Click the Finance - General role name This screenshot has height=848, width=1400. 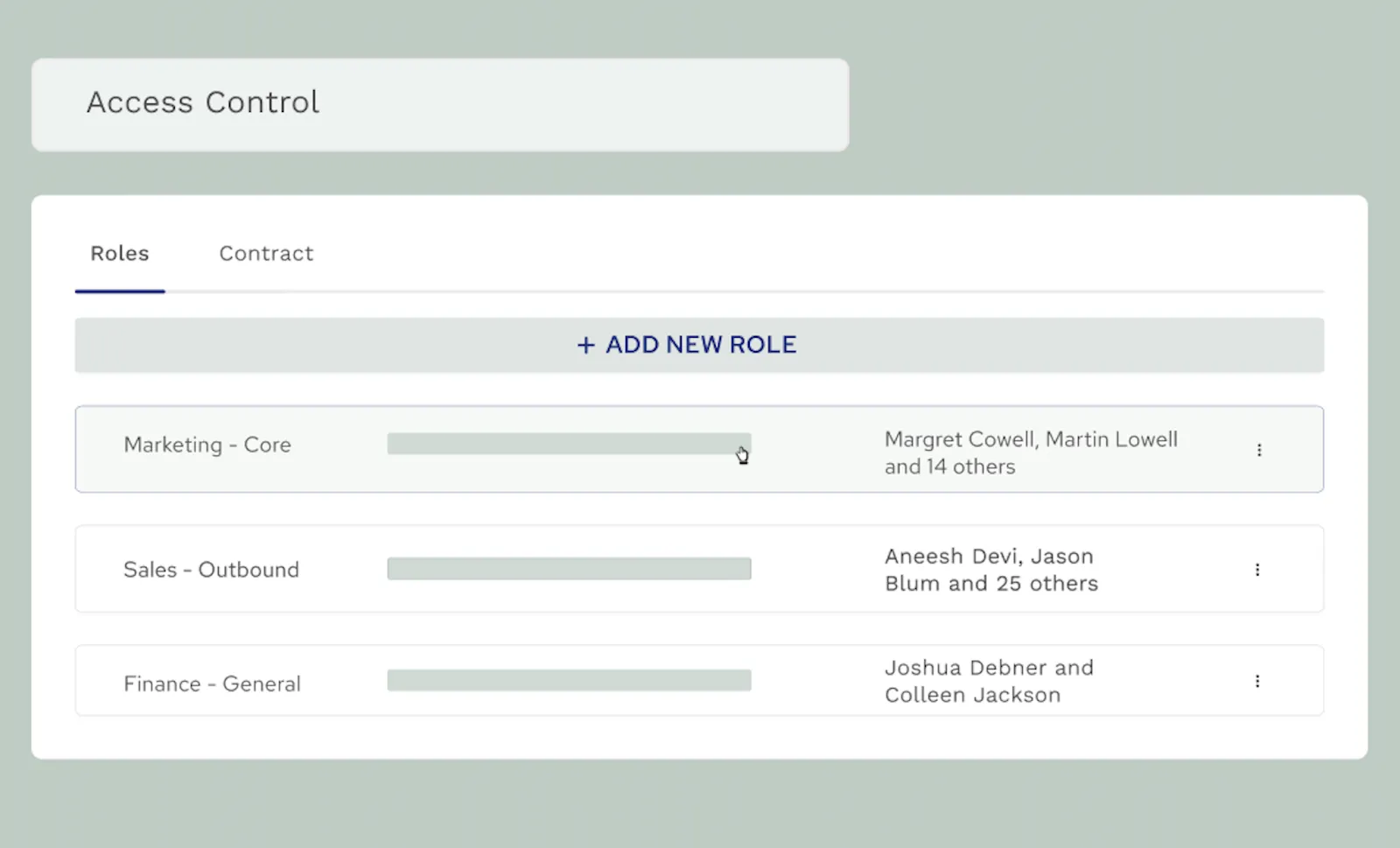click(212, 683)
